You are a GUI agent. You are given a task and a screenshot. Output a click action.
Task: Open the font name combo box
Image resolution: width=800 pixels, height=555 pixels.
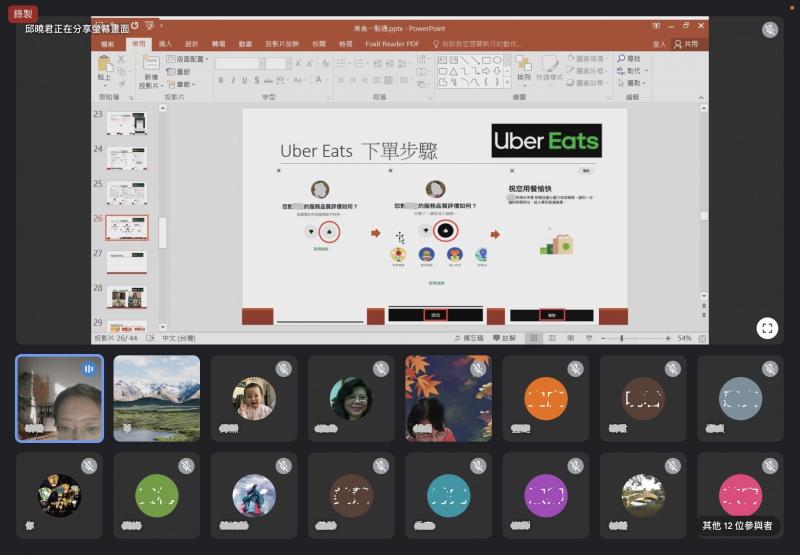pyautogui.click(x=240, y=63)
